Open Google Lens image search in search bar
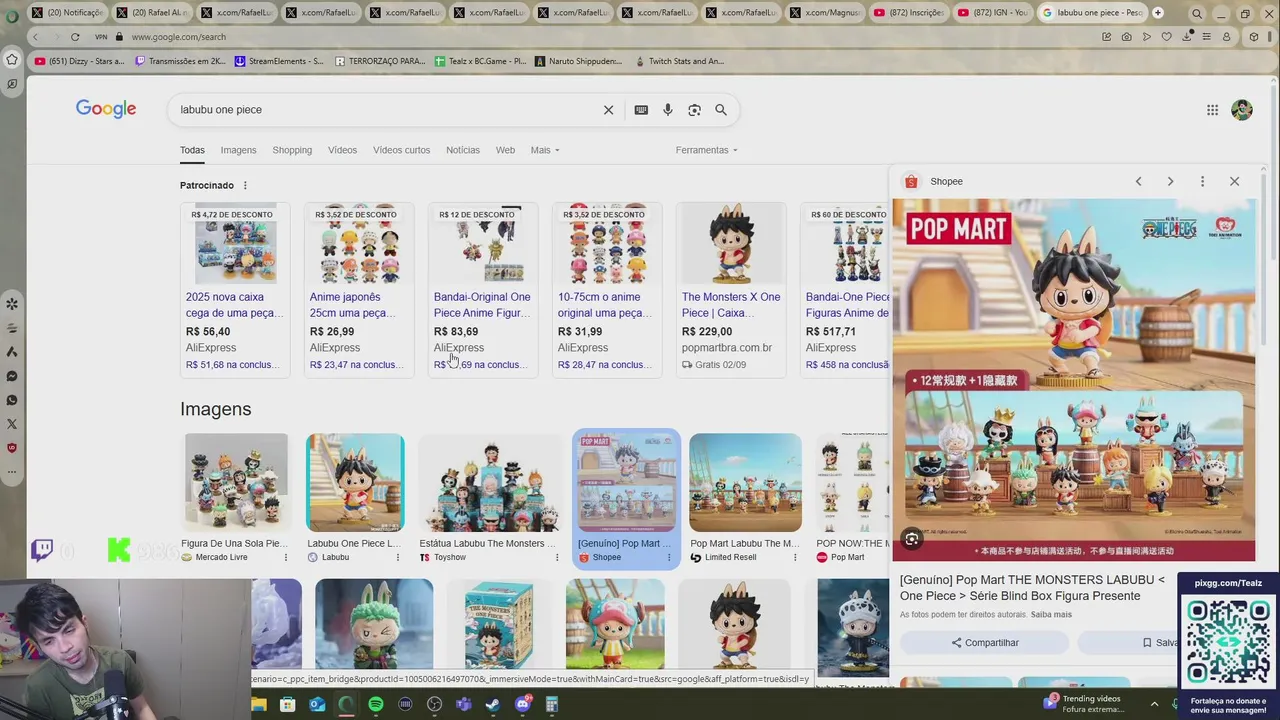 694,110
